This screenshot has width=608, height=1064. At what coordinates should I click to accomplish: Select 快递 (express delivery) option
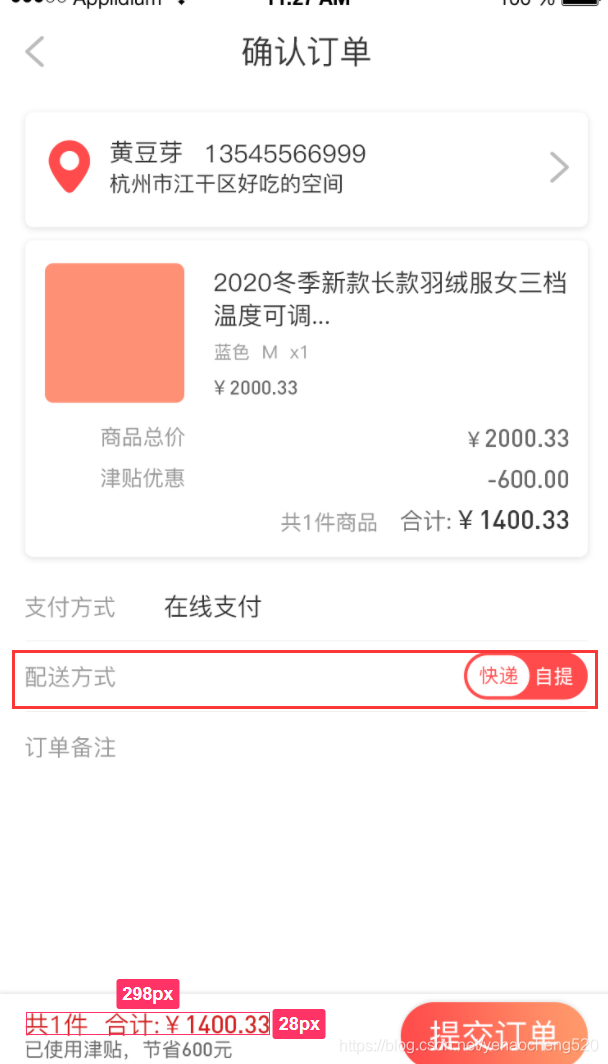coord(497,676)
